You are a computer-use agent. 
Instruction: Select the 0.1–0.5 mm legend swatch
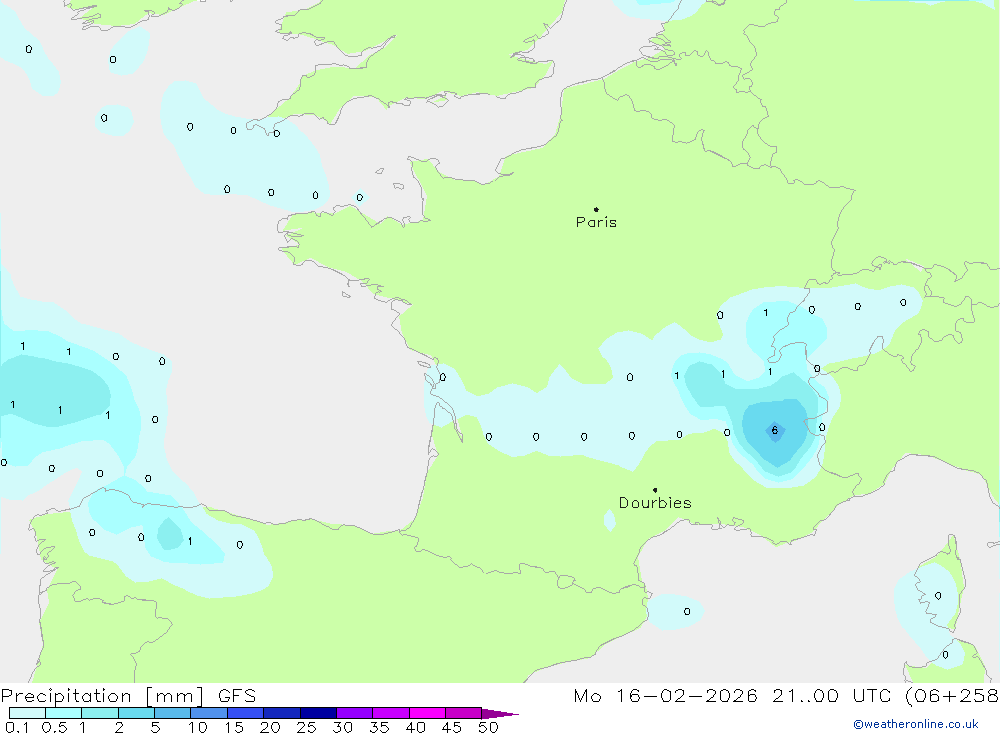tap(27, 713)
